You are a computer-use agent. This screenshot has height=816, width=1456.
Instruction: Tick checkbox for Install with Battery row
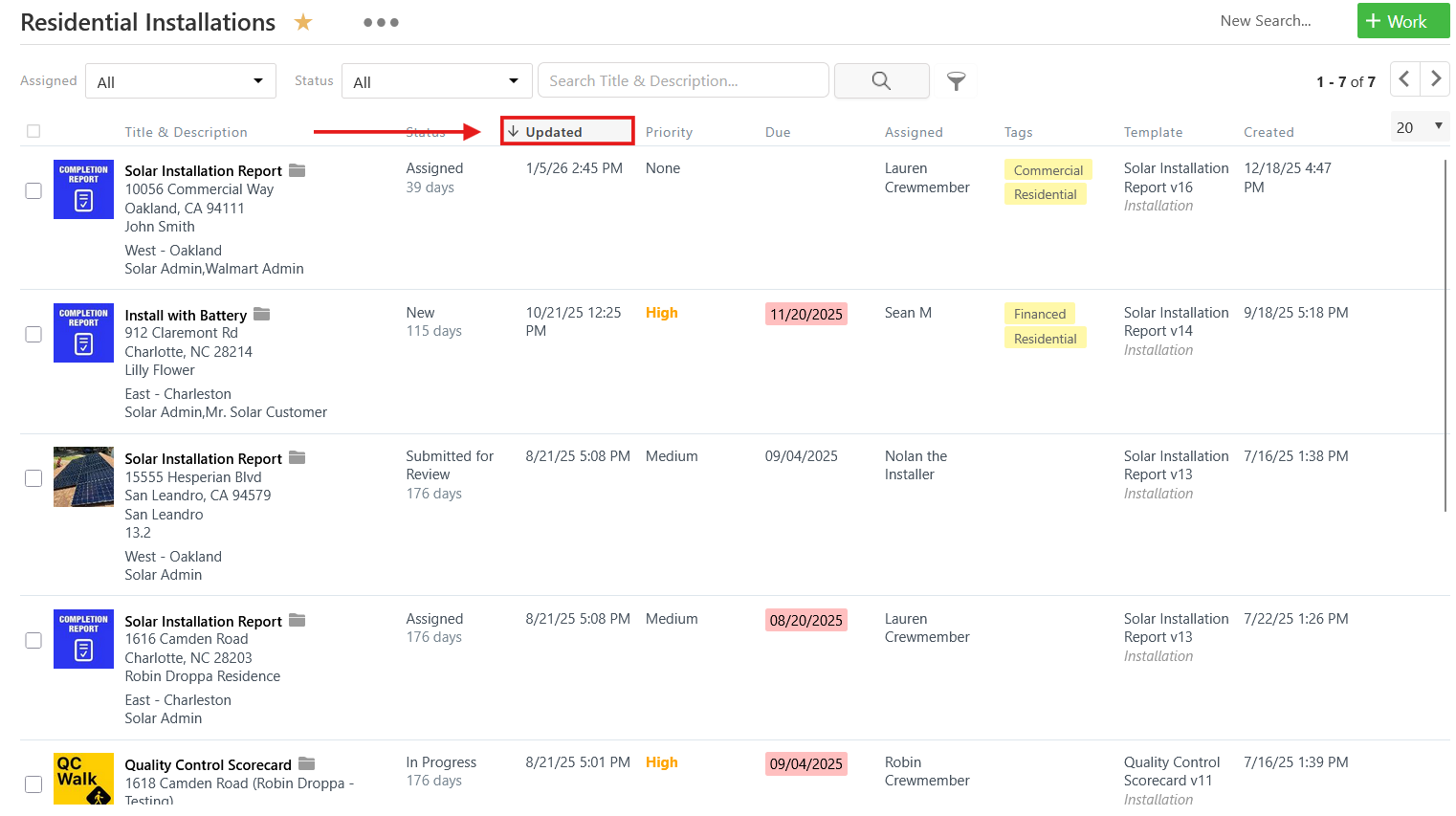pyautogui.click(x=33, y=335)
